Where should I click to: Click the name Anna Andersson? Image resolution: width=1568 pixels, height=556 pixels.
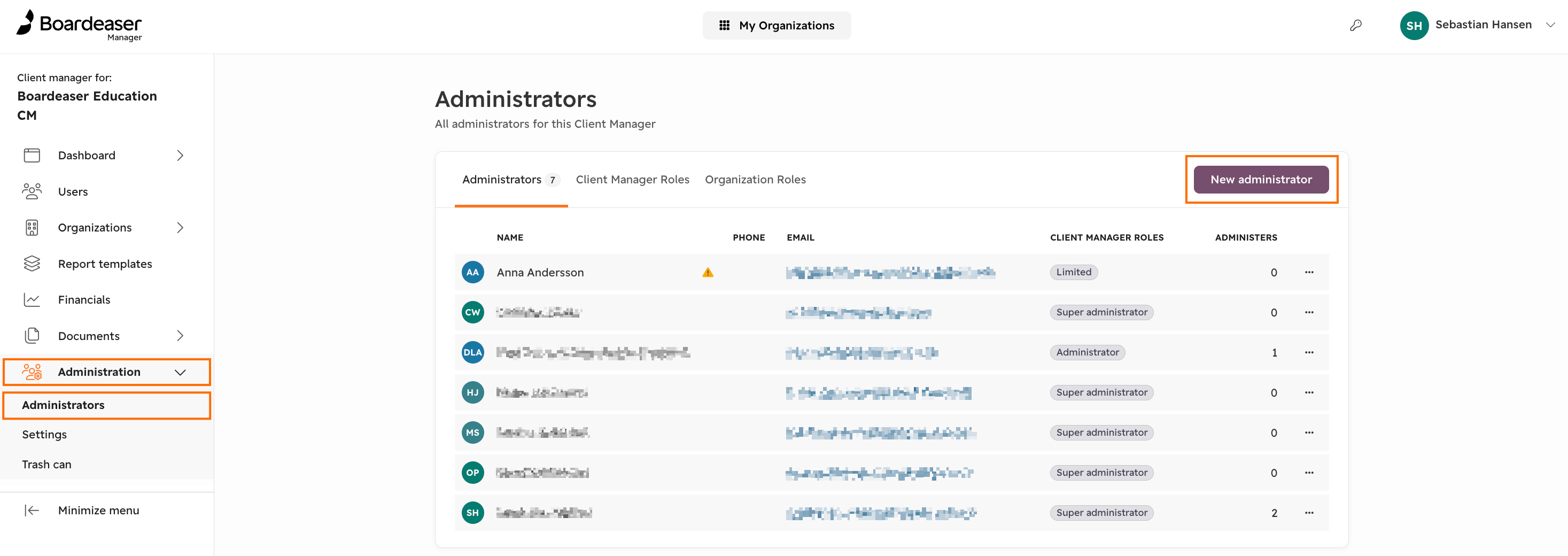(540, 272)
